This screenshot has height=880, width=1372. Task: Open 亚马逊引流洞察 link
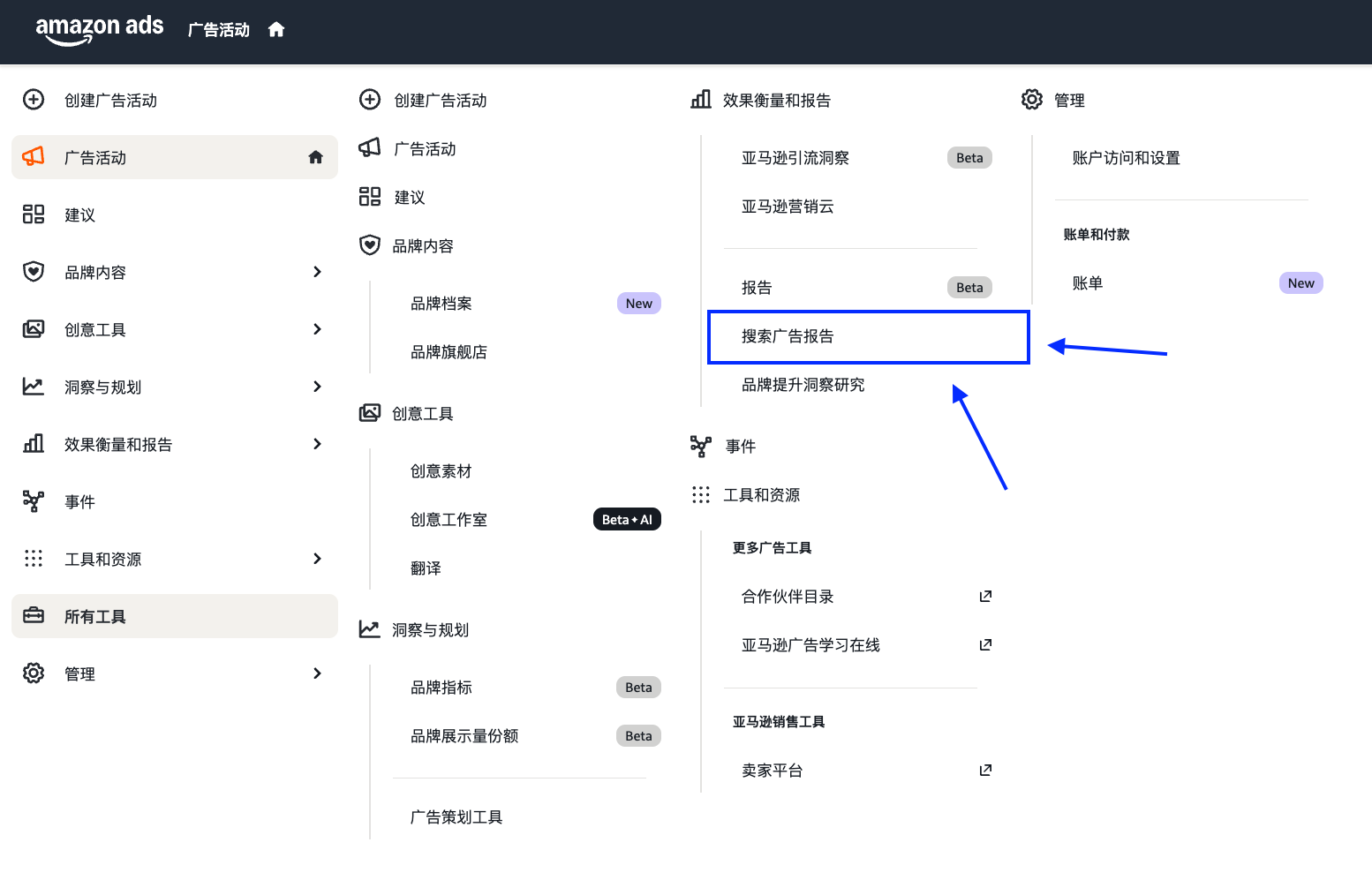tap(795, 158)
